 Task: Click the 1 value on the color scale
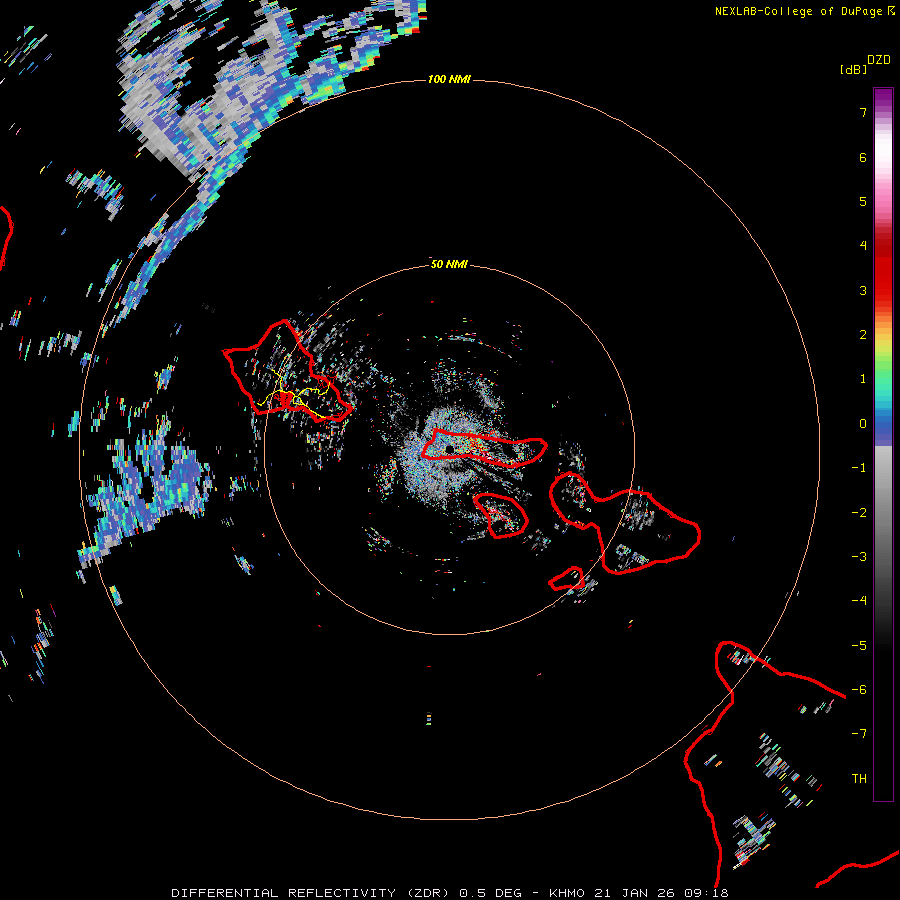coord(863,379)
